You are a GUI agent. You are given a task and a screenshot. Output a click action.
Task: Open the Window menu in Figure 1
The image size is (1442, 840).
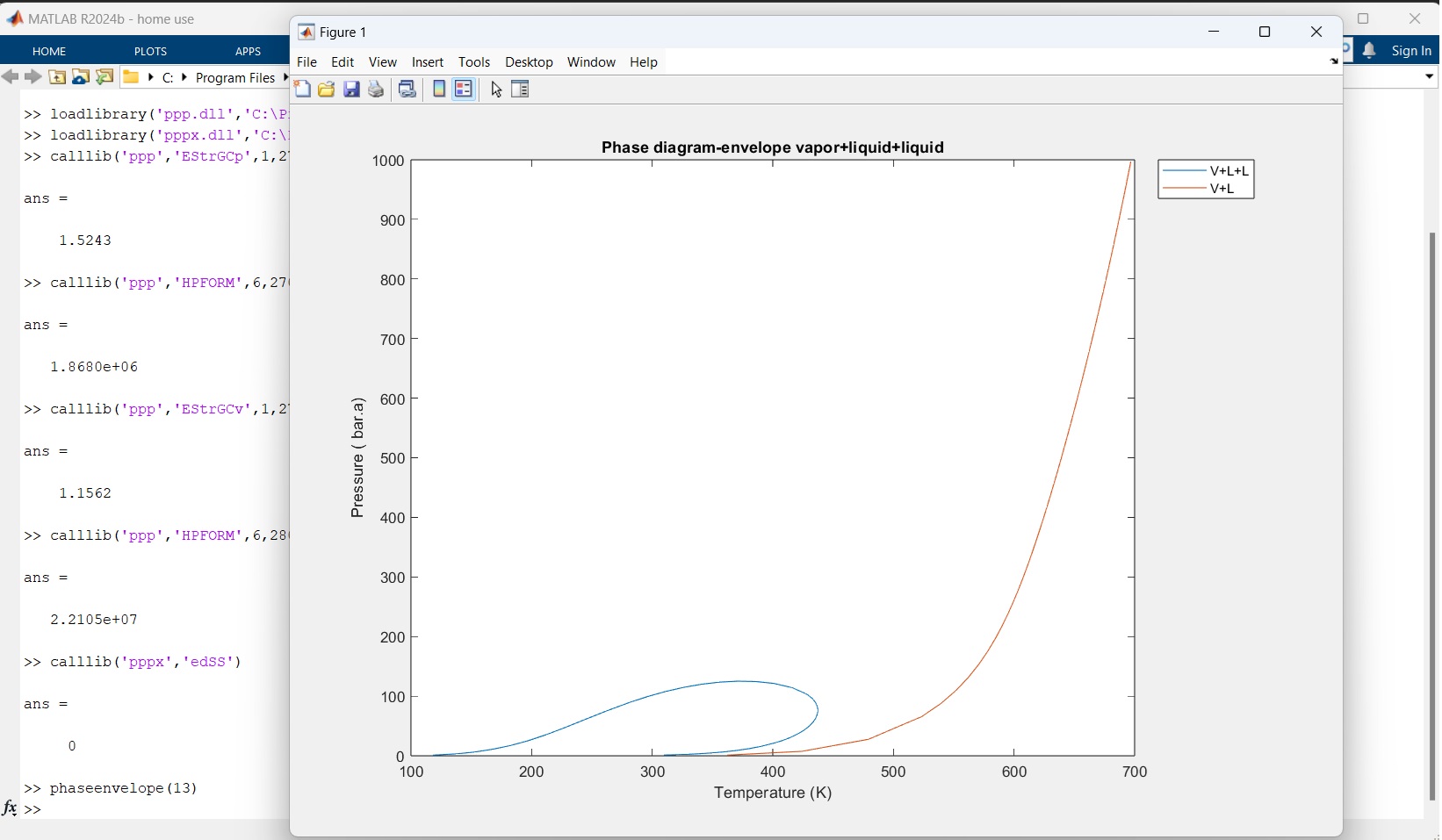tap(591, 62)
